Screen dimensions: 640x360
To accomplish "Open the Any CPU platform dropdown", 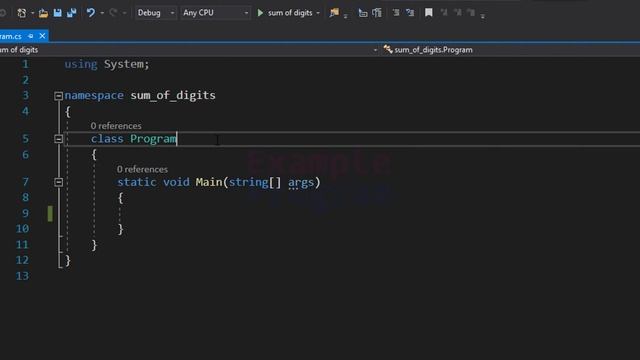I will [x=215, y=13].
